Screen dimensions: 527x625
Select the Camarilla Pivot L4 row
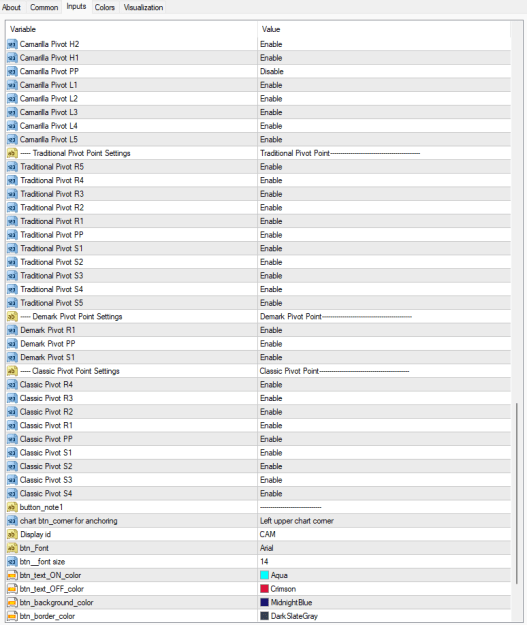click(x=258, y=126)
